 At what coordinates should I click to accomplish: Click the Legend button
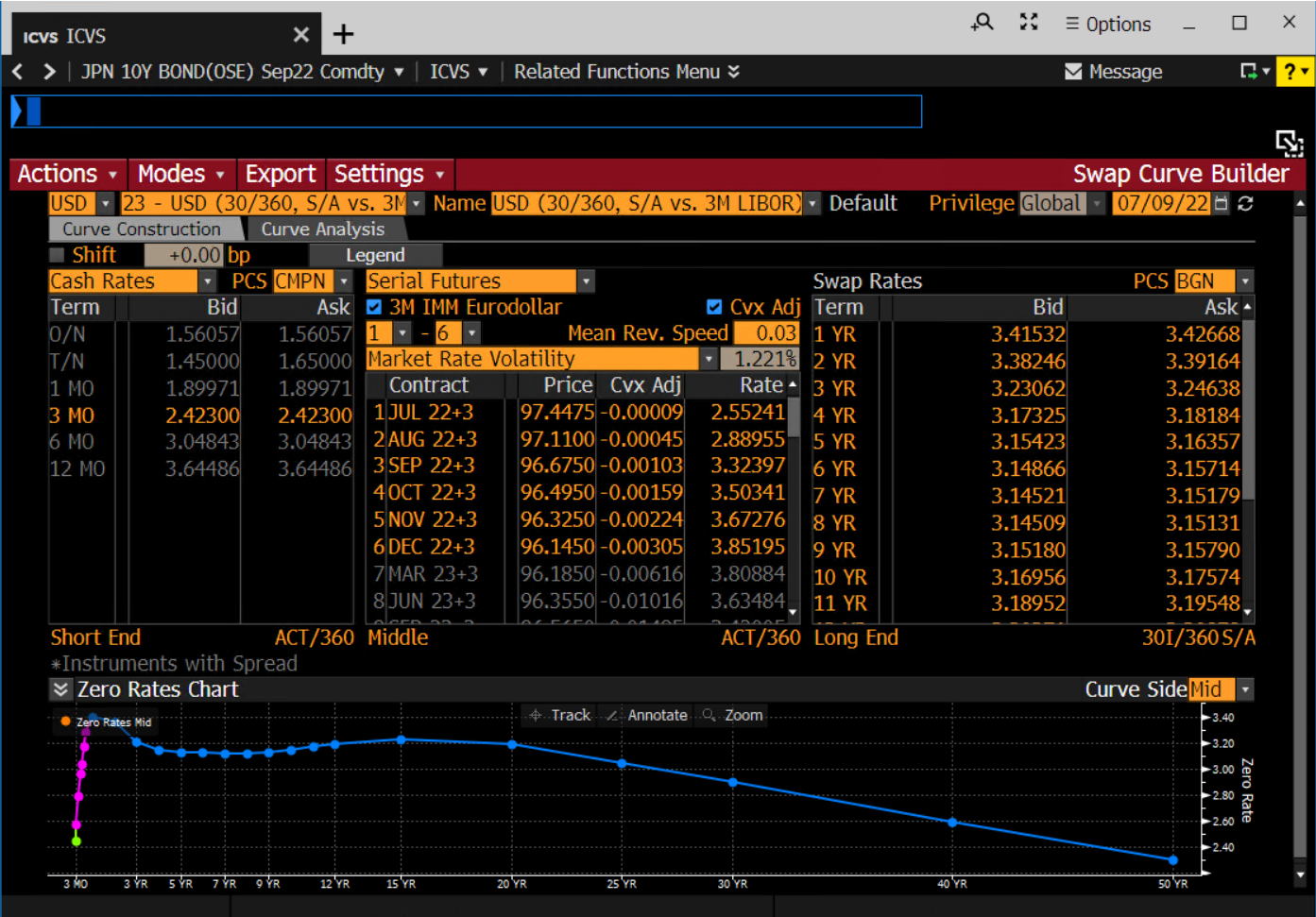375,255
